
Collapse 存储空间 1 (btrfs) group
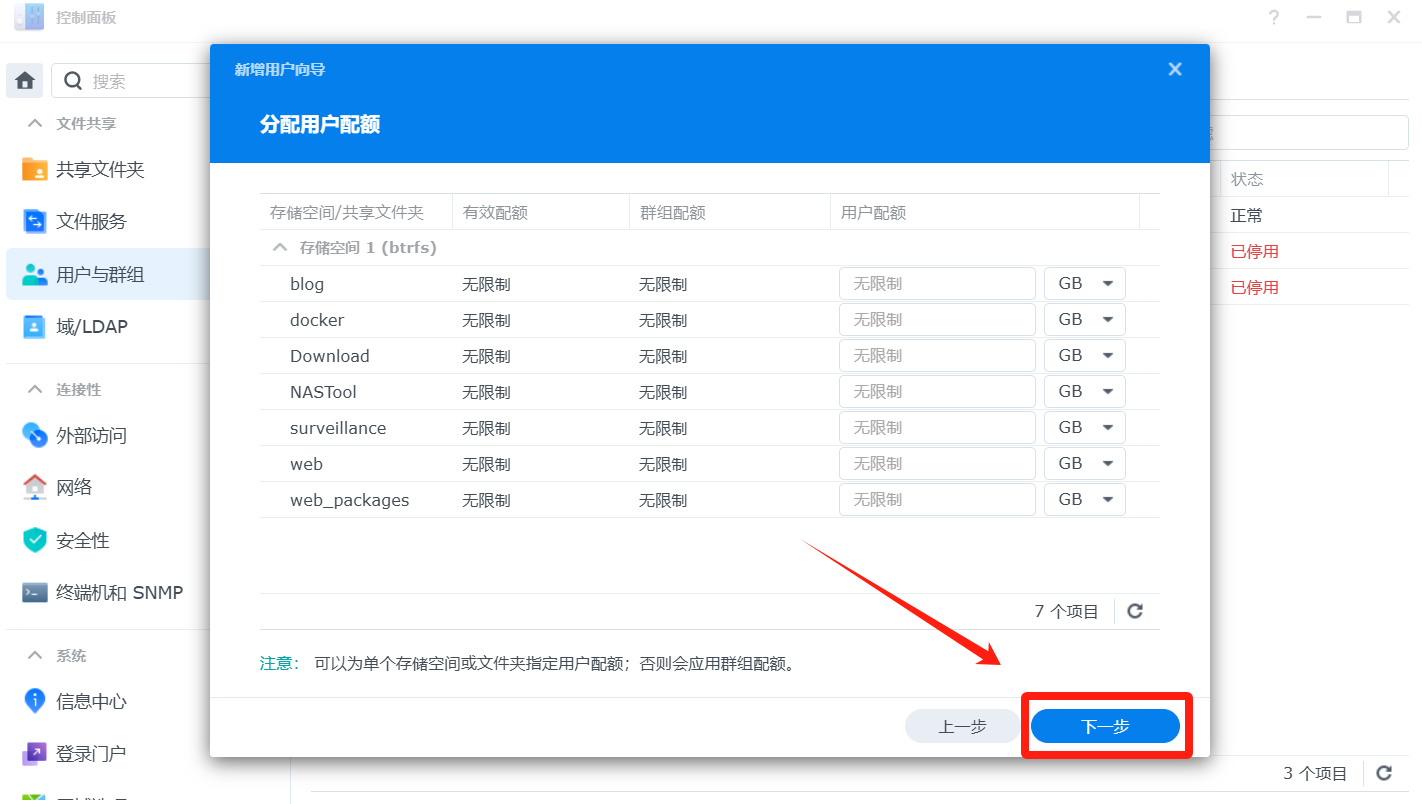(279, 247)
